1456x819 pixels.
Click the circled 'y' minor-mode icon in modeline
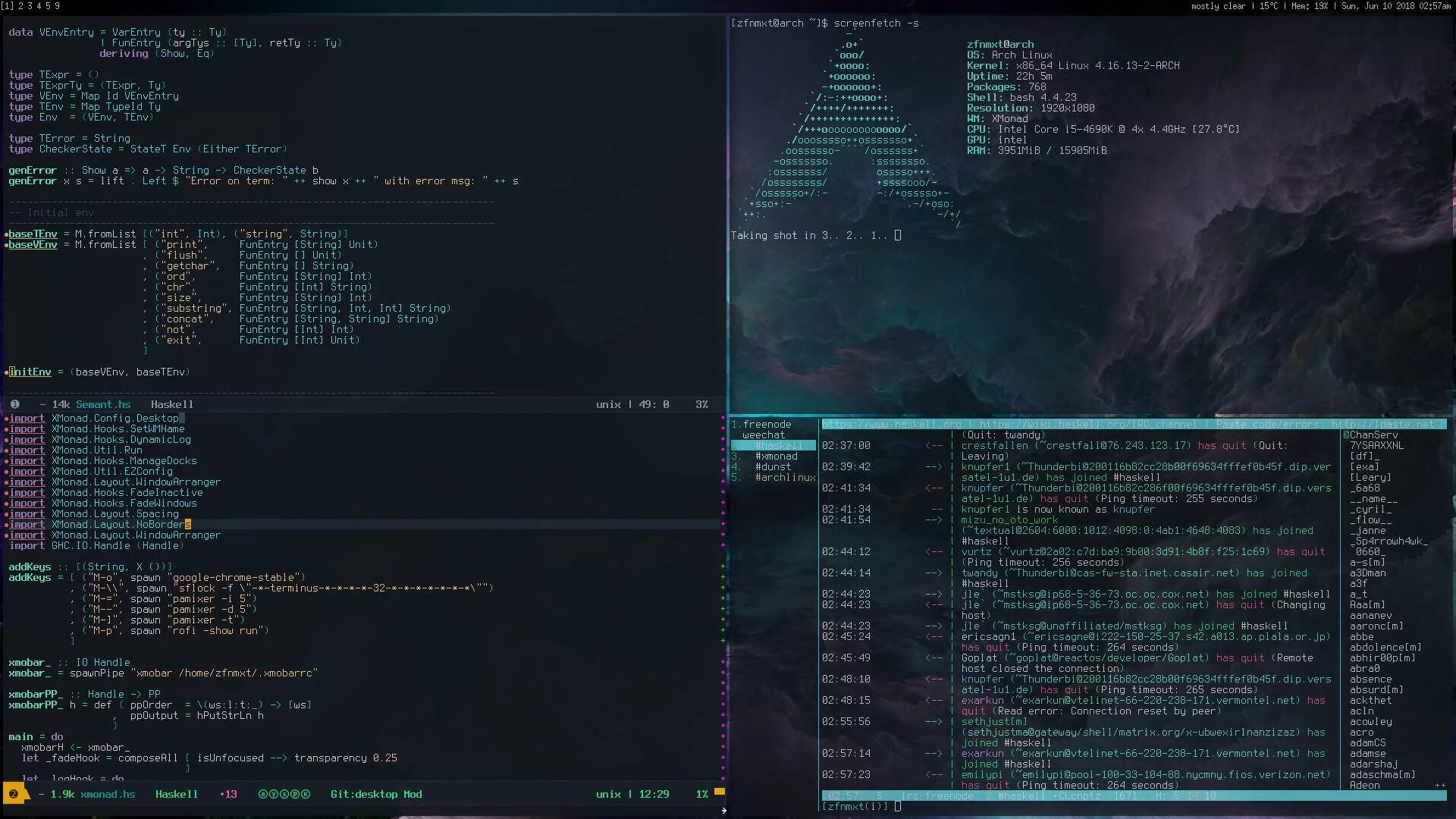[x=274, y=794]
